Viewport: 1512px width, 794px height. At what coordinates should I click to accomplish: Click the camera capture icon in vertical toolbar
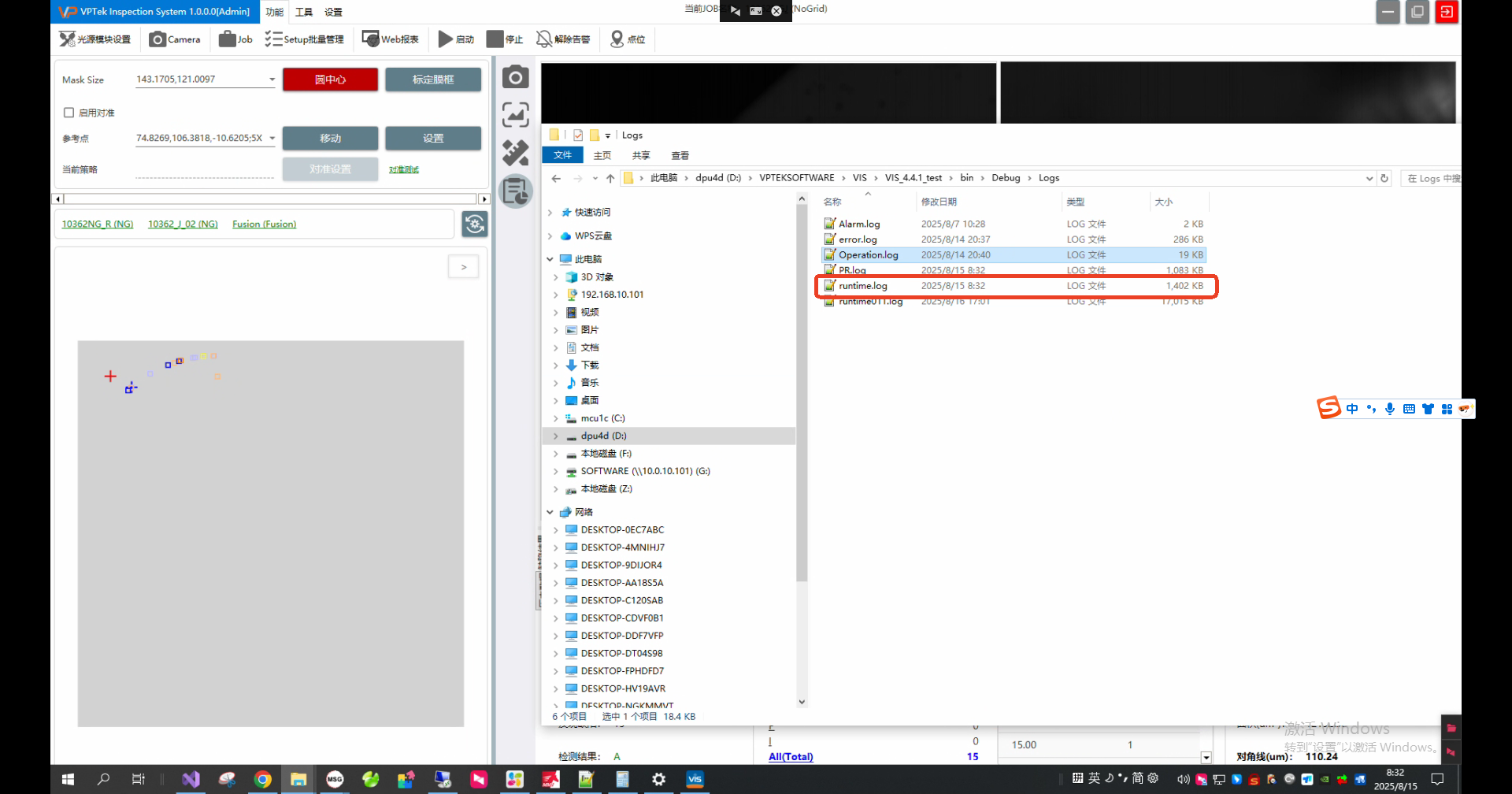tap(516, 77)
